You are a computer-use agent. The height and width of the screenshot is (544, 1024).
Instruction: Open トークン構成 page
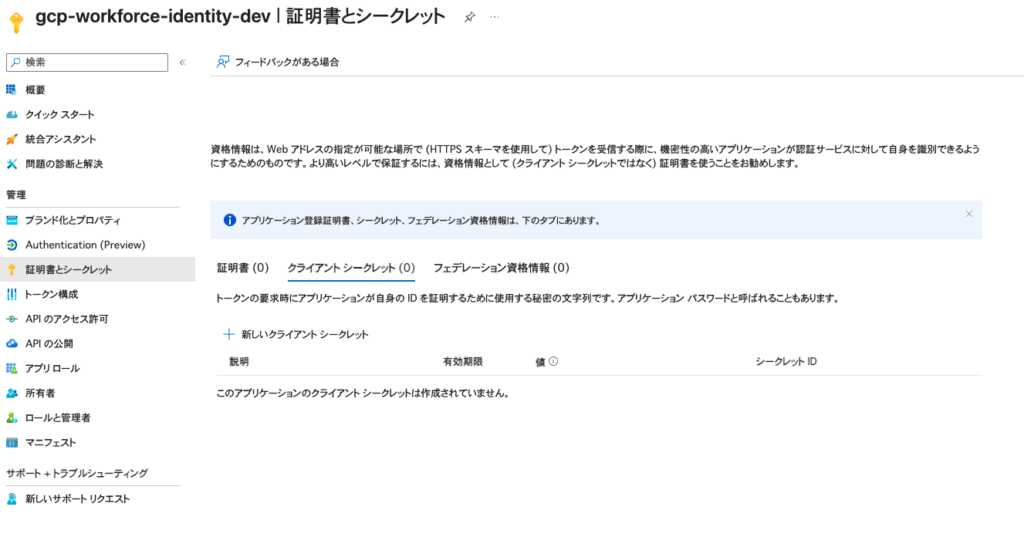[x=52, y=295]
